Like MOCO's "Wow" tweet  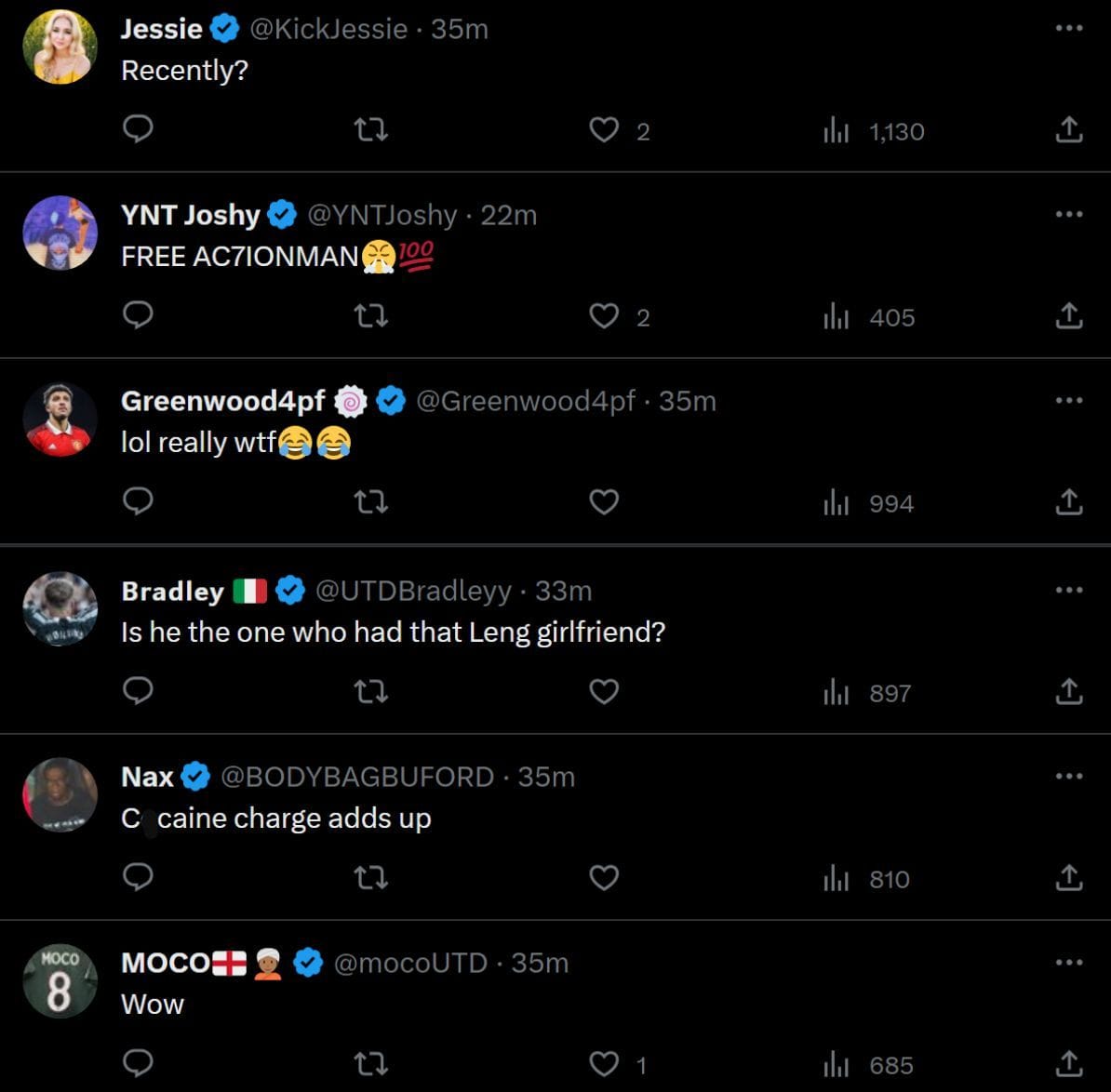[604, 1063]
